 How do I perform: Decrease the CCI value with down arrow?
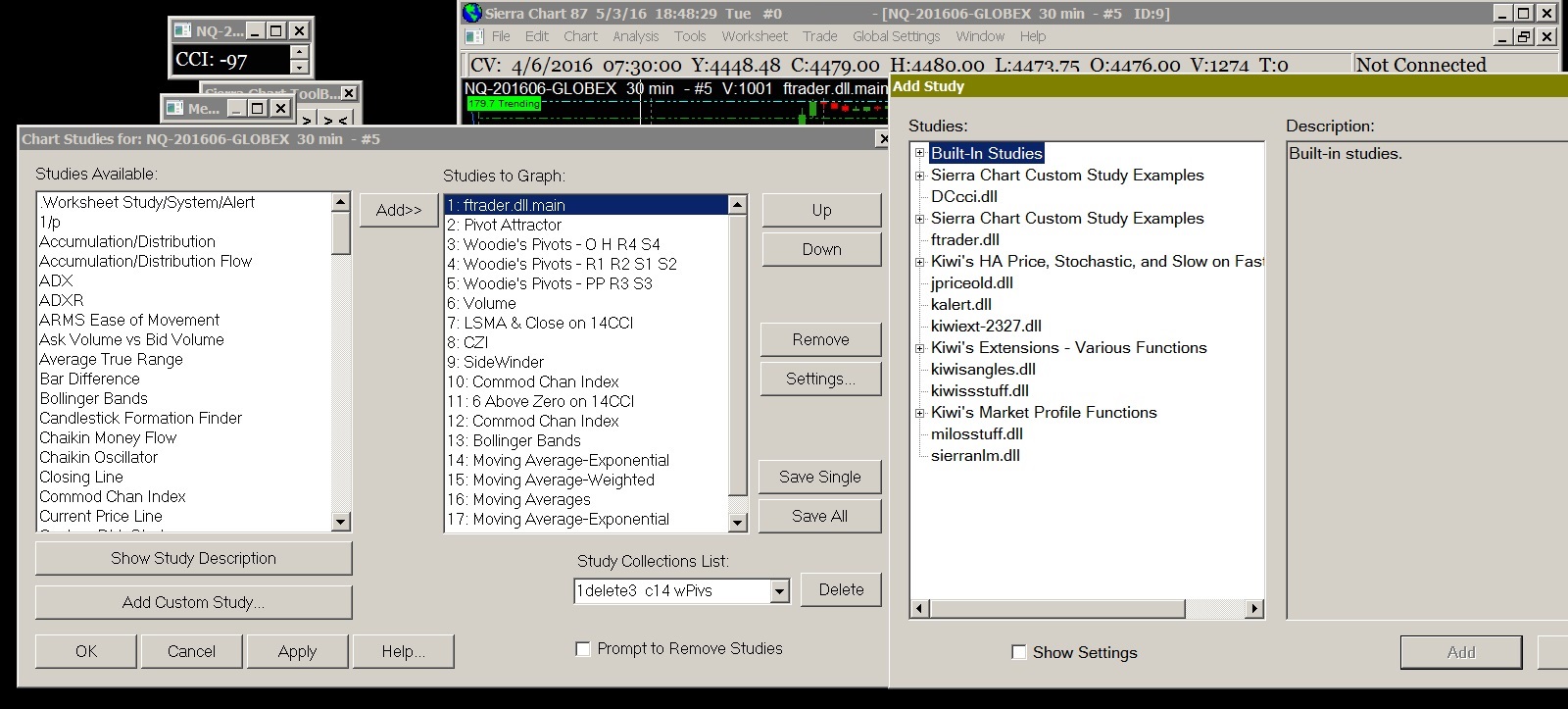300,67
